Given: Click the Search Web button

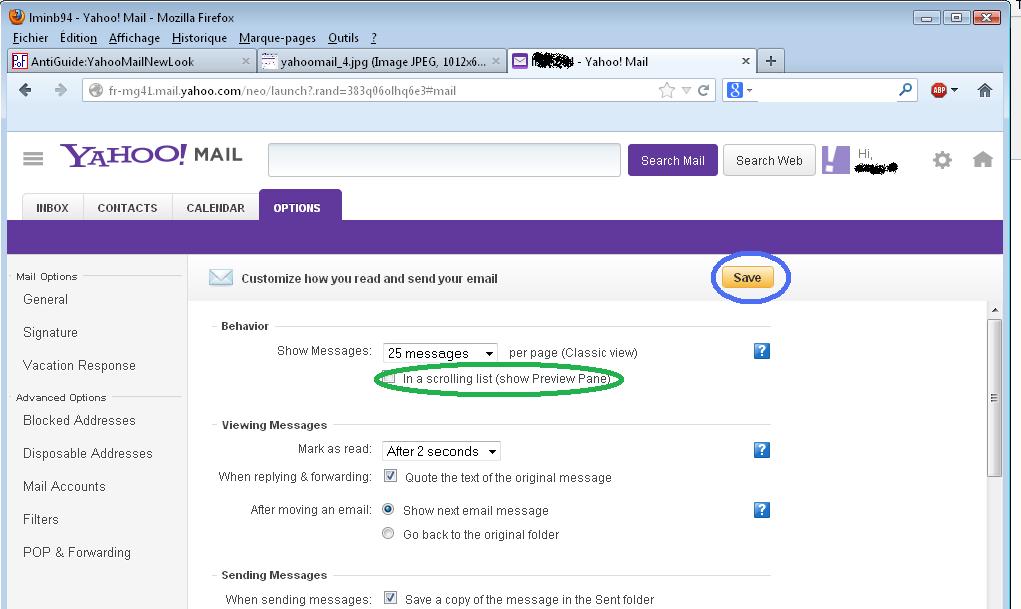Looking at the screenshot, I should pyautogui.click(x=769, y=160).
